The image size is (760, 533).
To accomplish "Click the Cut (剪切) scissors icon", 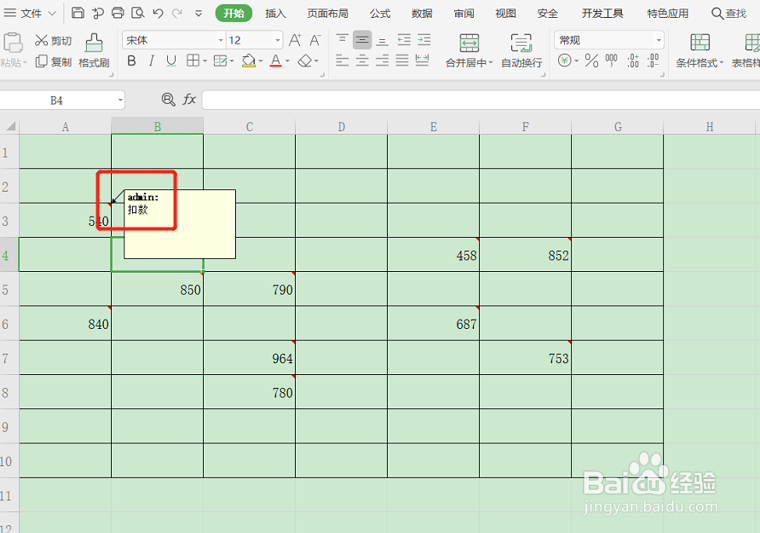I will [41, 40].
